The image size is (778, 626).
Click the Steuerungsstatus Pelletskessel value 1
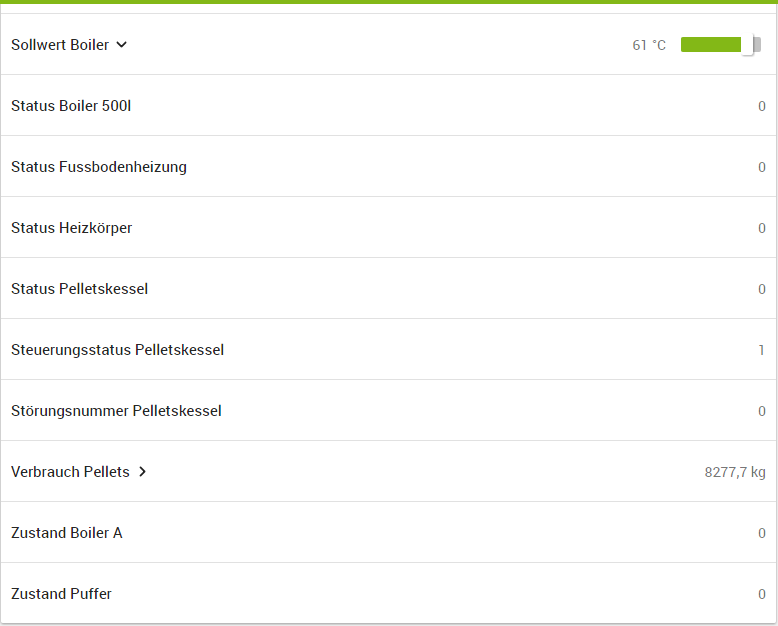[x=761, y=350]
